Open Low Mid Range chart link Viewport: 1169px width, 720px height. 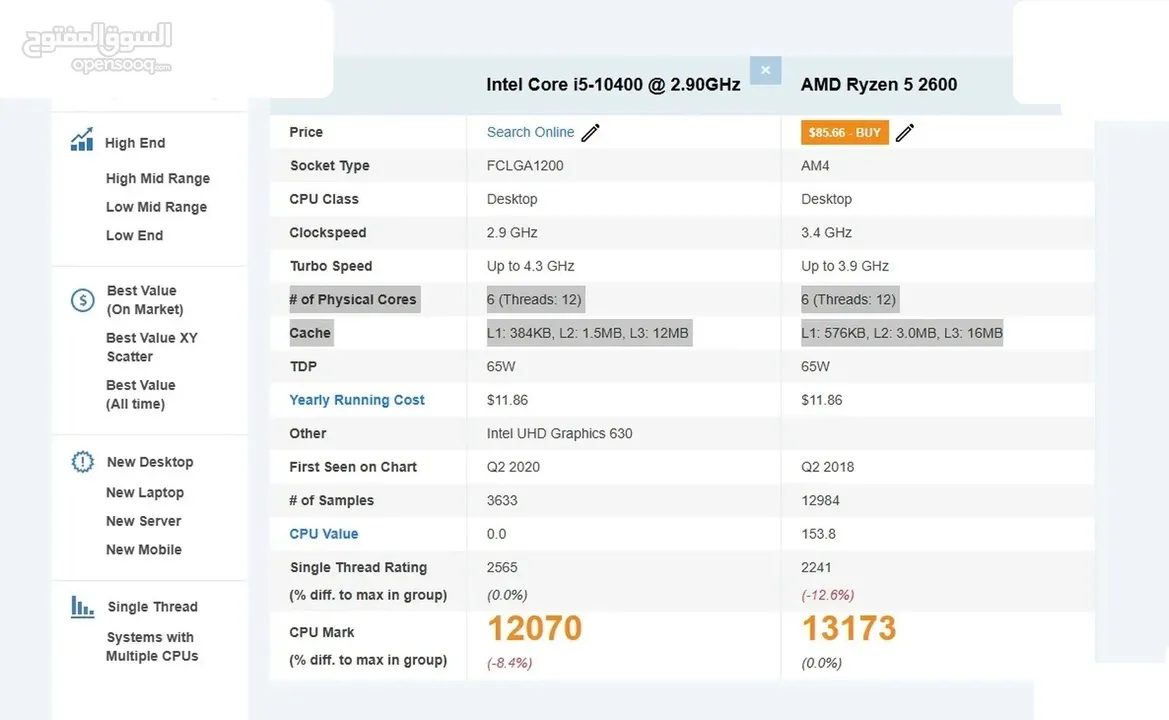pos(157,206)
